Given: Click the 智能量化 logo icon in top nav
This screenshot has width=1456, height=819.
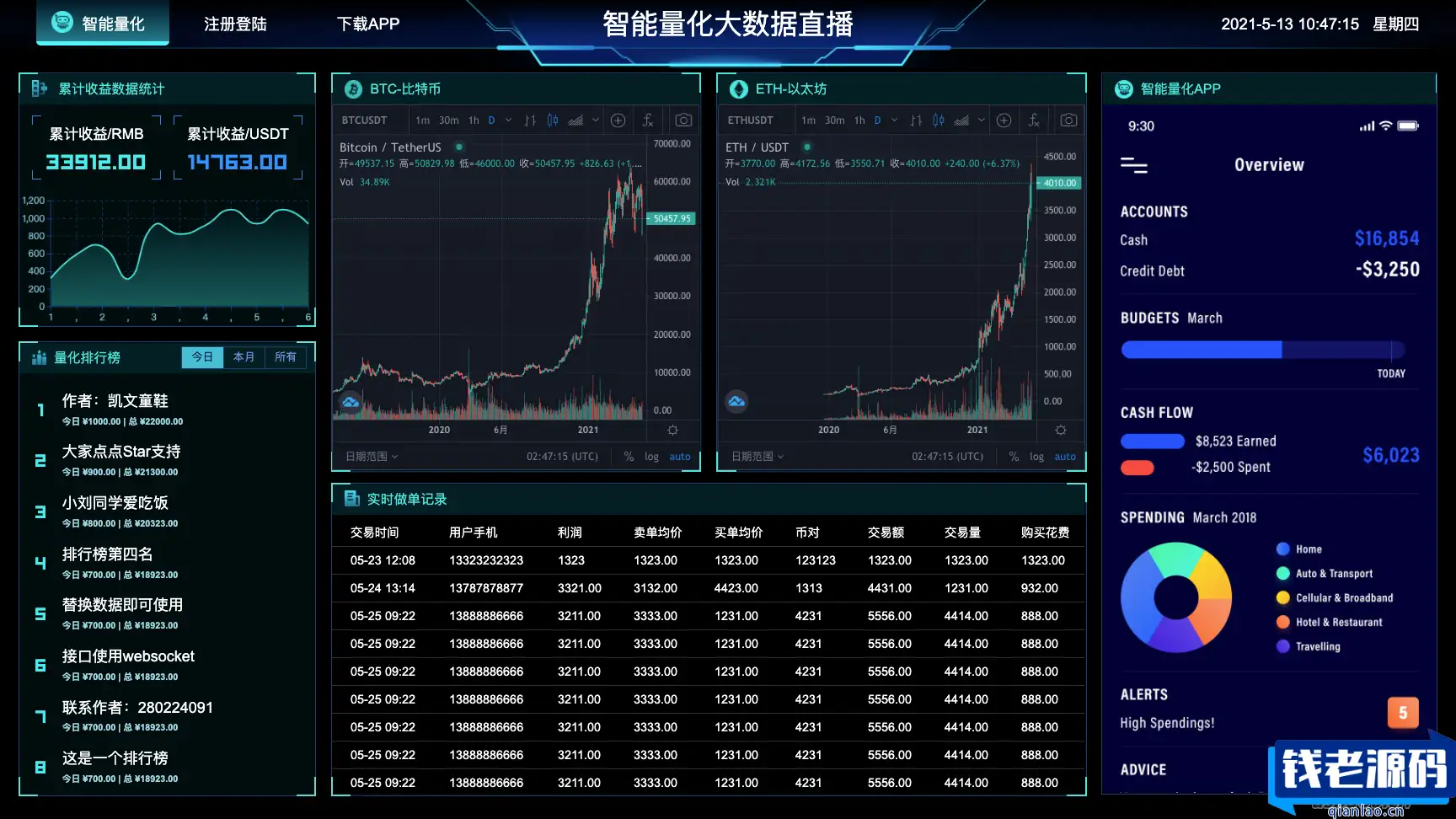Looking at the screenshot, I should pyautogui.click(x=62, y=22).
